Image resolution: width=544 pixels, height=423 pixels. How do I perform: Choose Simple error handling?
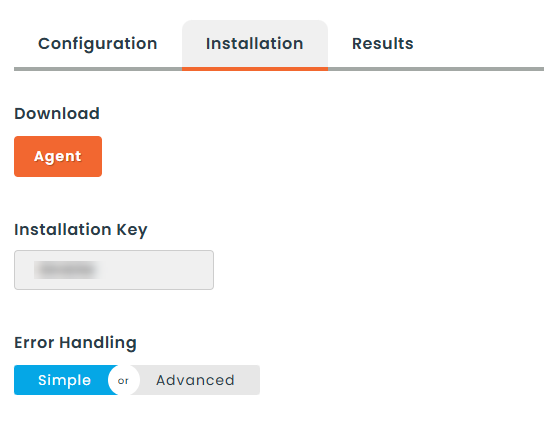pyautogui.click(x=65, y=380)
